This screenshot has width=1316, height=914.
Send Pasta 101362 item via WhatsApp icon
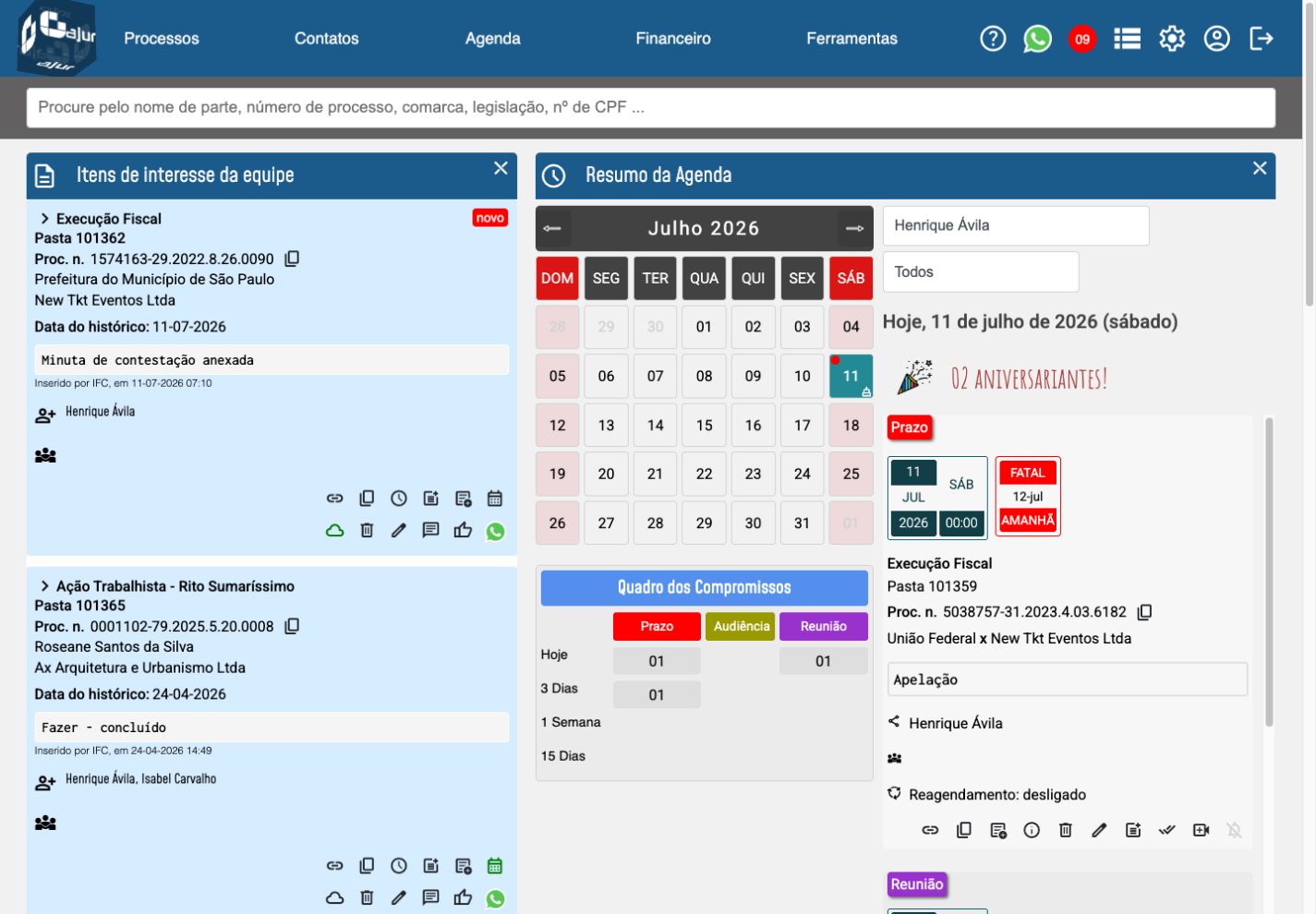[496, 532]
